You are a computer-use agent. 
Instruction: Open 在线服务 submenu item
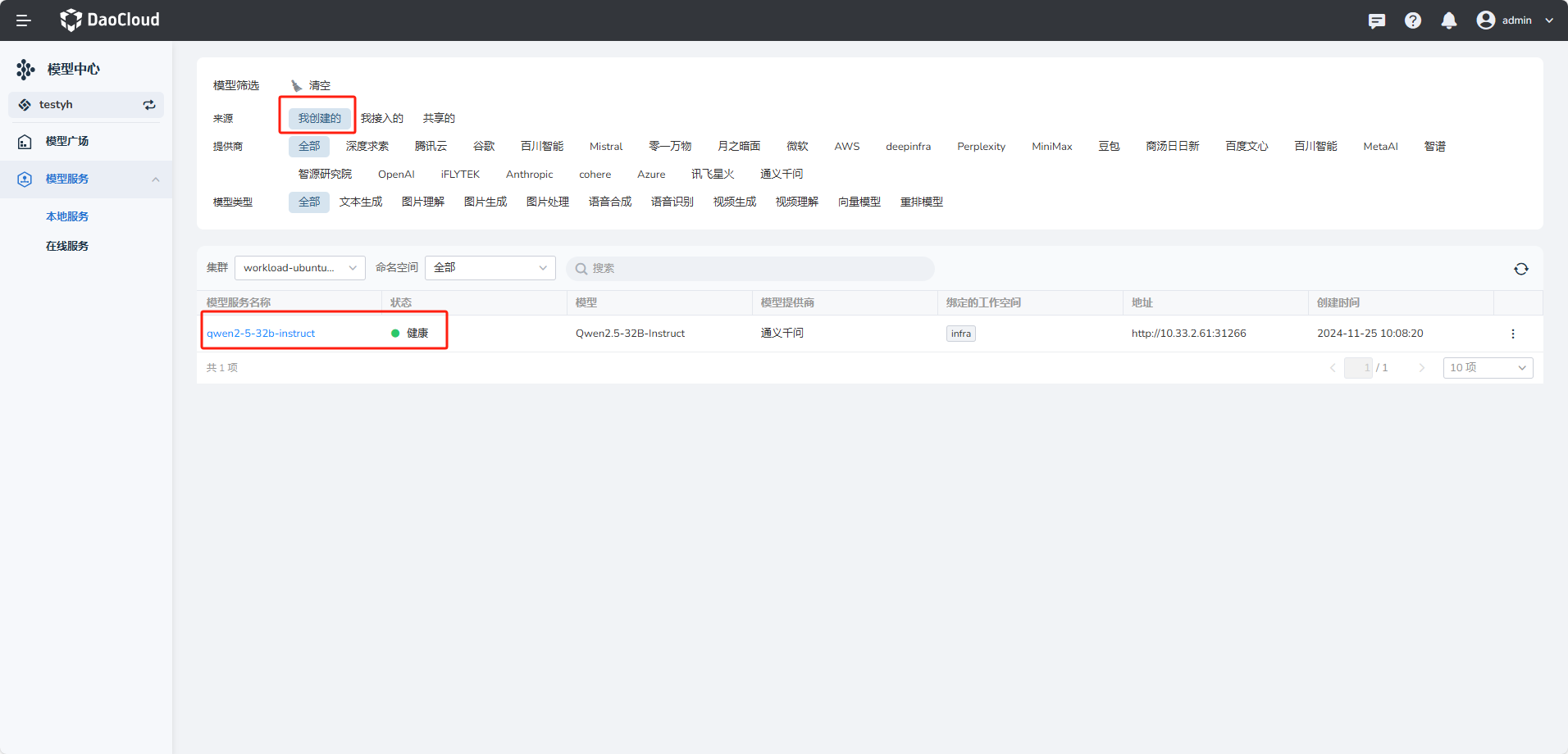[67, 246]
